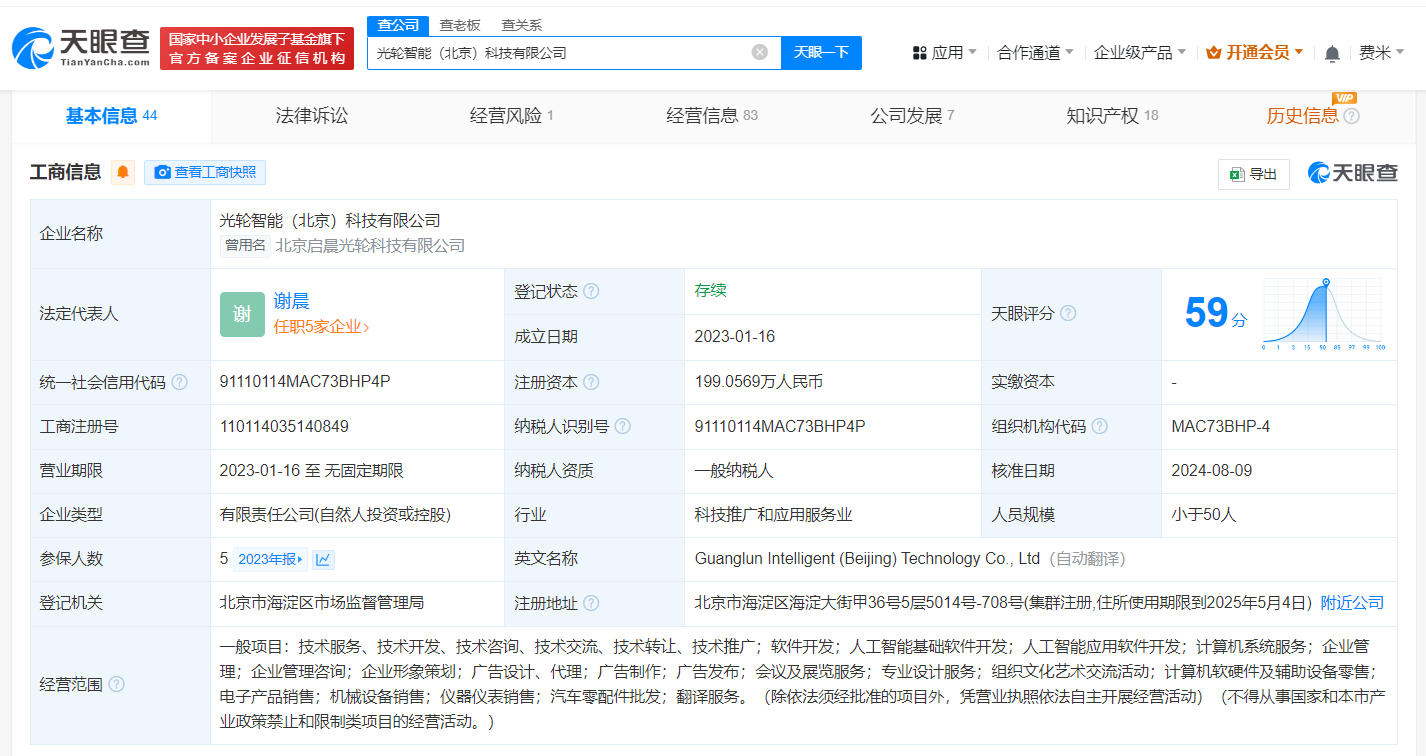The width and height of the screenshot is (1426, 756).
Task: Click the alert bell beside 工商信息
Action: (x=123, y=171)
